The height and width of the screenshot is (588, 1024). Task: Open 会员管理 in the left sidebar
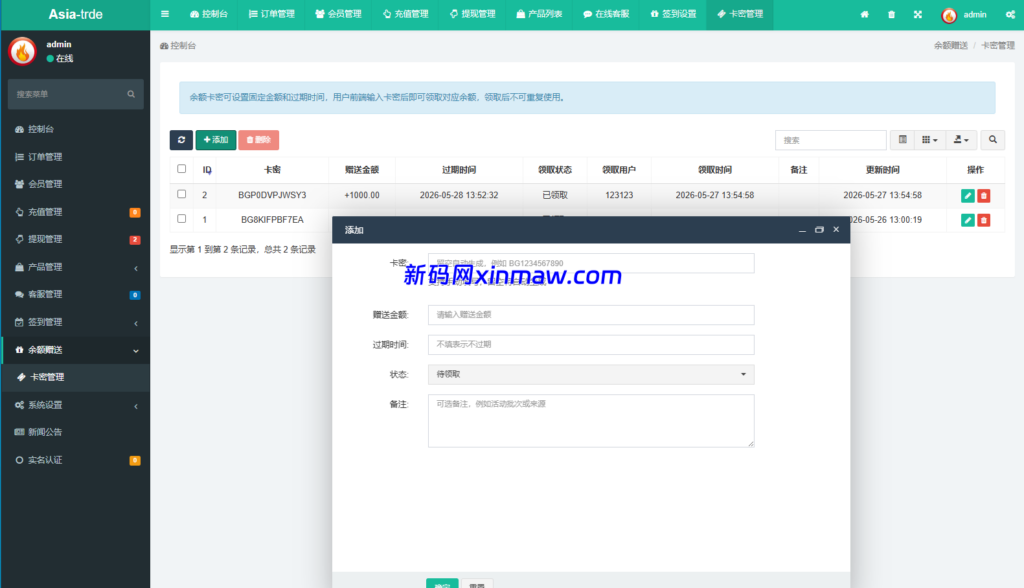point(75,184)
